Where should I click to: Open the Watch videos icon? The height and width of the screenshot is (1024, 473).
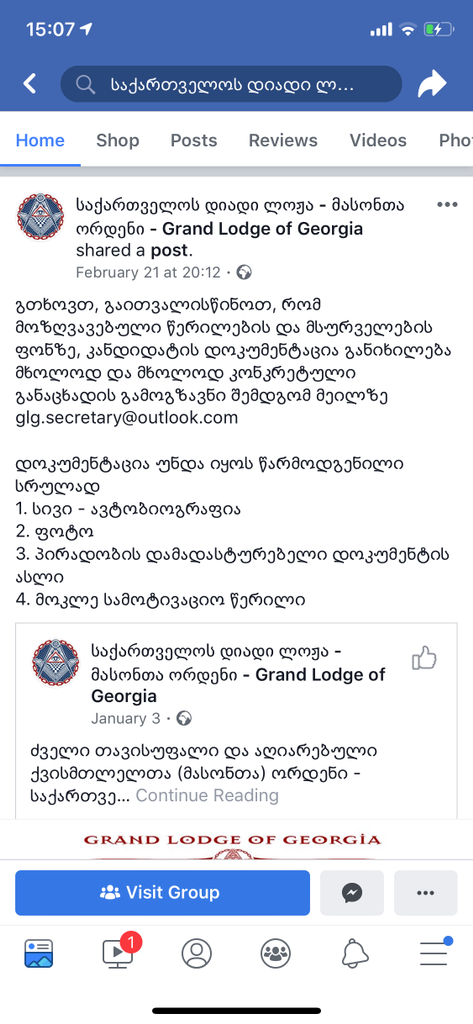[x=118, y=954]
